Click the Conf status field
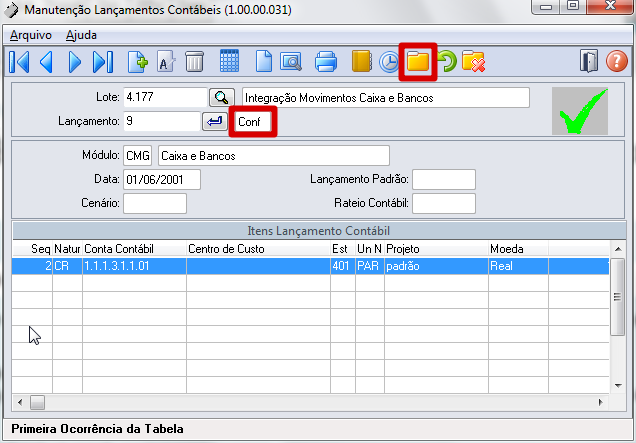Image resolution: width=636 pixels, height=443 pixels. point(253,122)
